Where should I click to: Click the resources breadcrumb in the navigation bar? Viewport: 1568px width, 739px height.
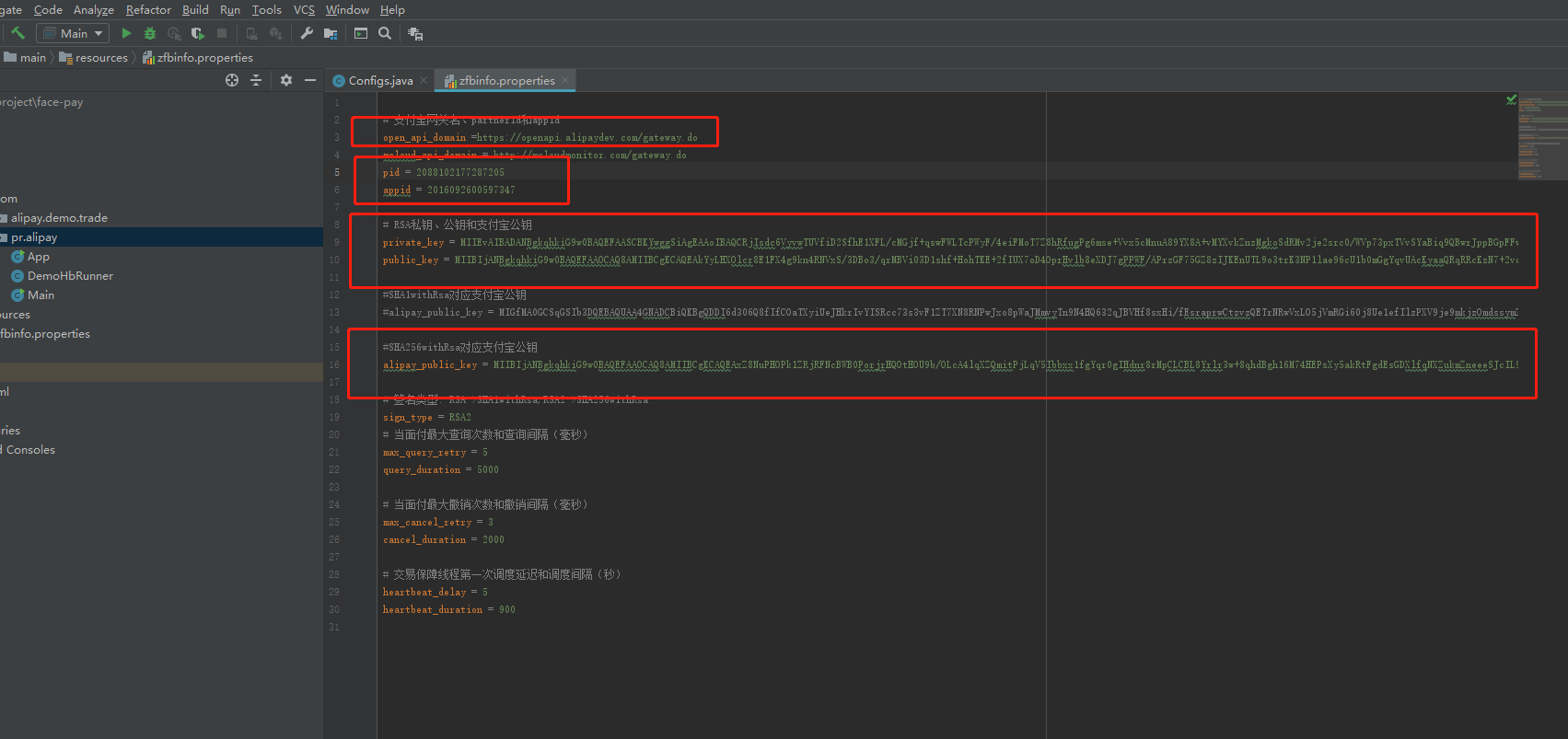pos(101,58)
